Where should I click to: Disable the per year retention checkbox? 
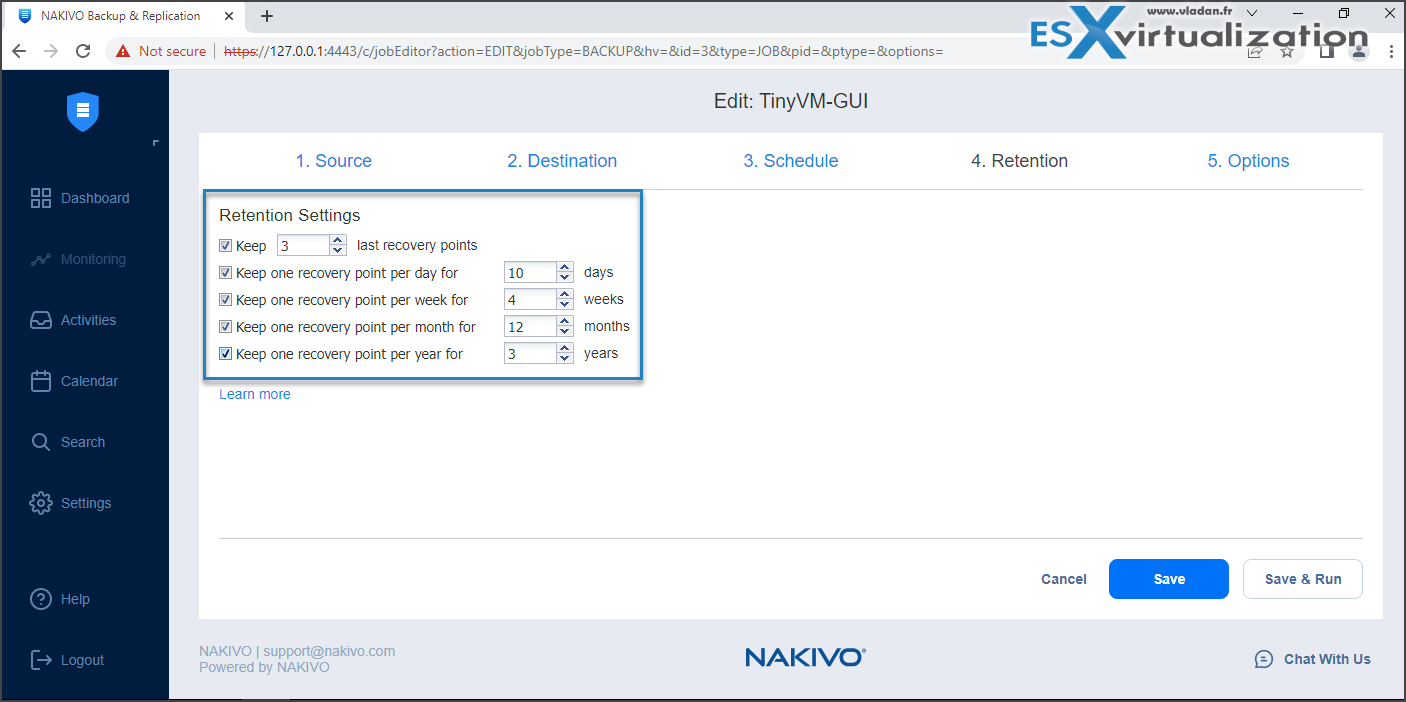226,353
